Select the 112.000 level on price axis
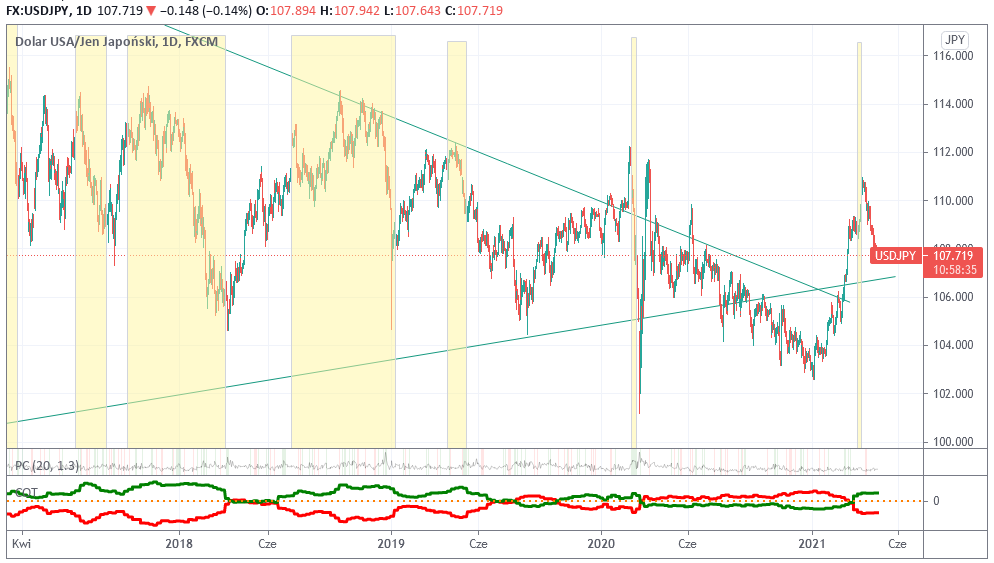The height and width of the screenshot is (563, 994). 953,152
